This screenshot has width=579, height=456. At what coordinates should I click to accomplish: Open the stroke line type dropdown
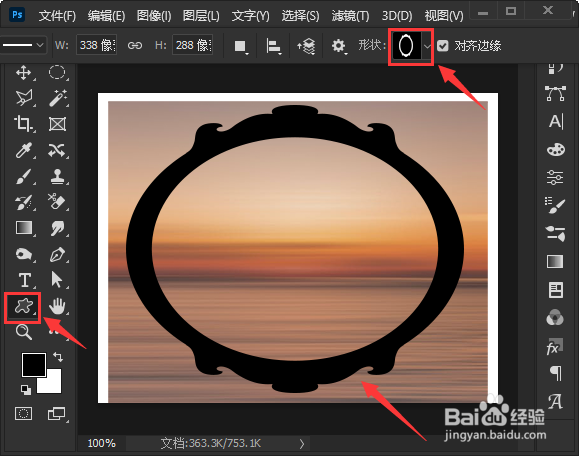[23, 45]
